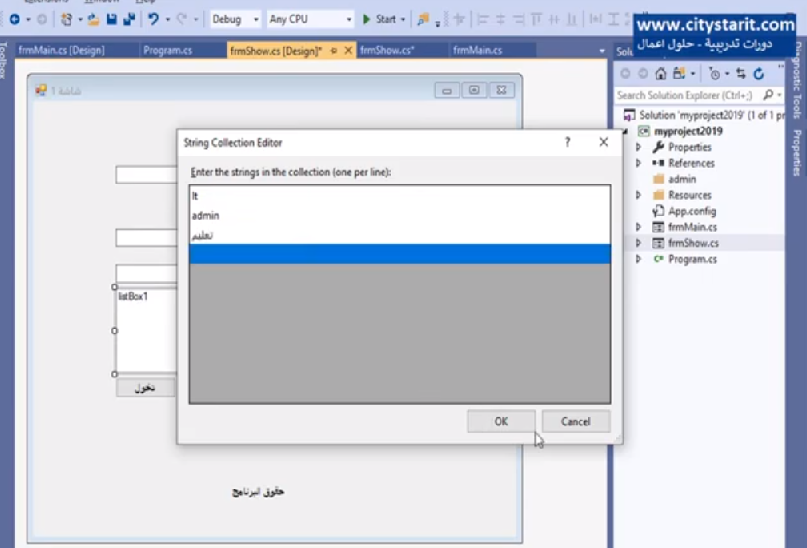
Task: Close the frmShow.cs [Design] tab
Action: (348, 50)
